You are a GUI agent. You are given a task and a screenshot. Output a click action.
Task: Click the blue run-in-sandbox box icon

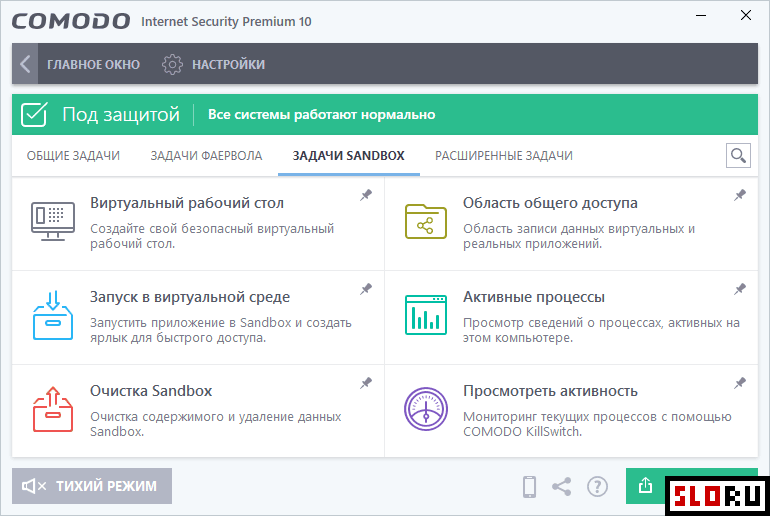[53, 315]
